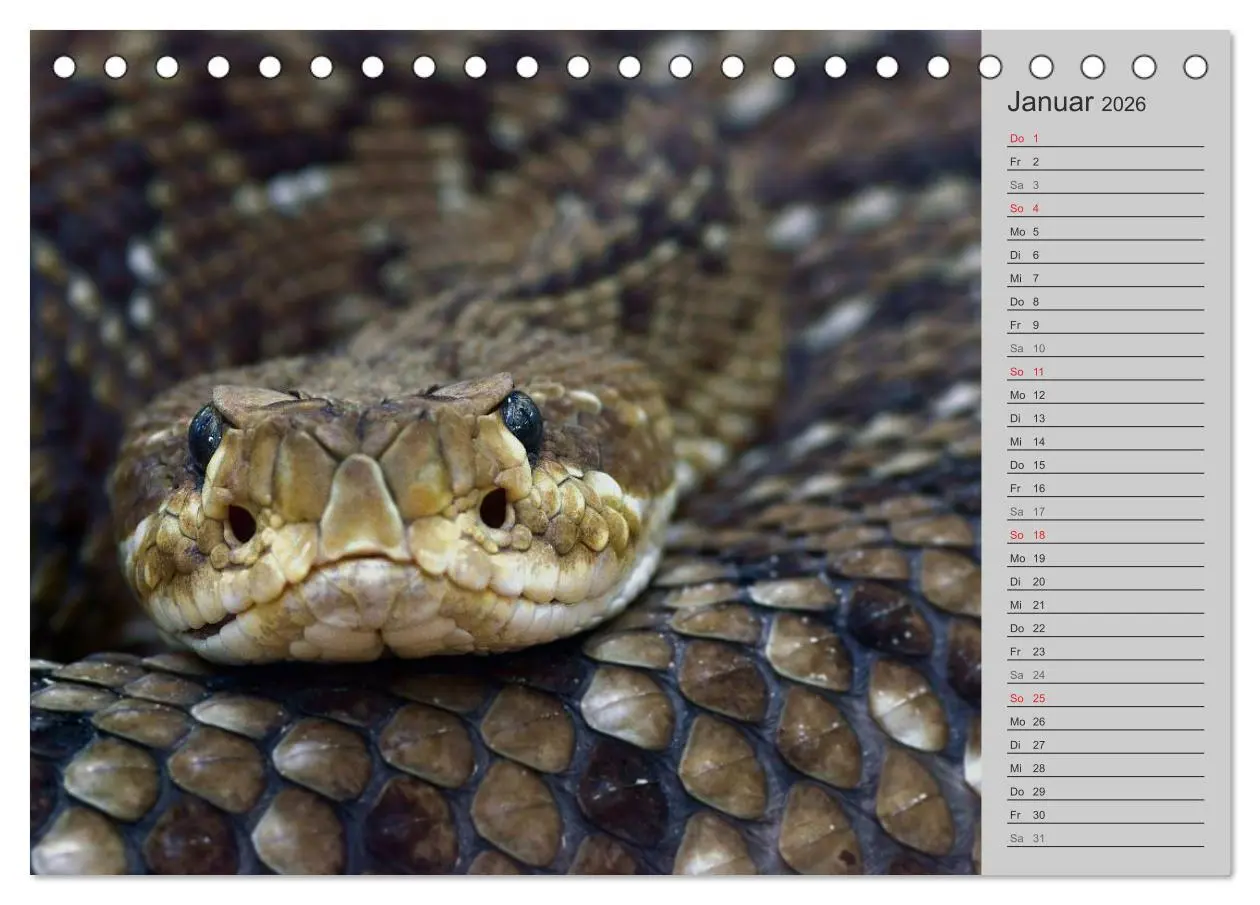Click the So 11 red date row
Screen dimensions: 1260x905
pyautogui.click(x=1105, y=372)
